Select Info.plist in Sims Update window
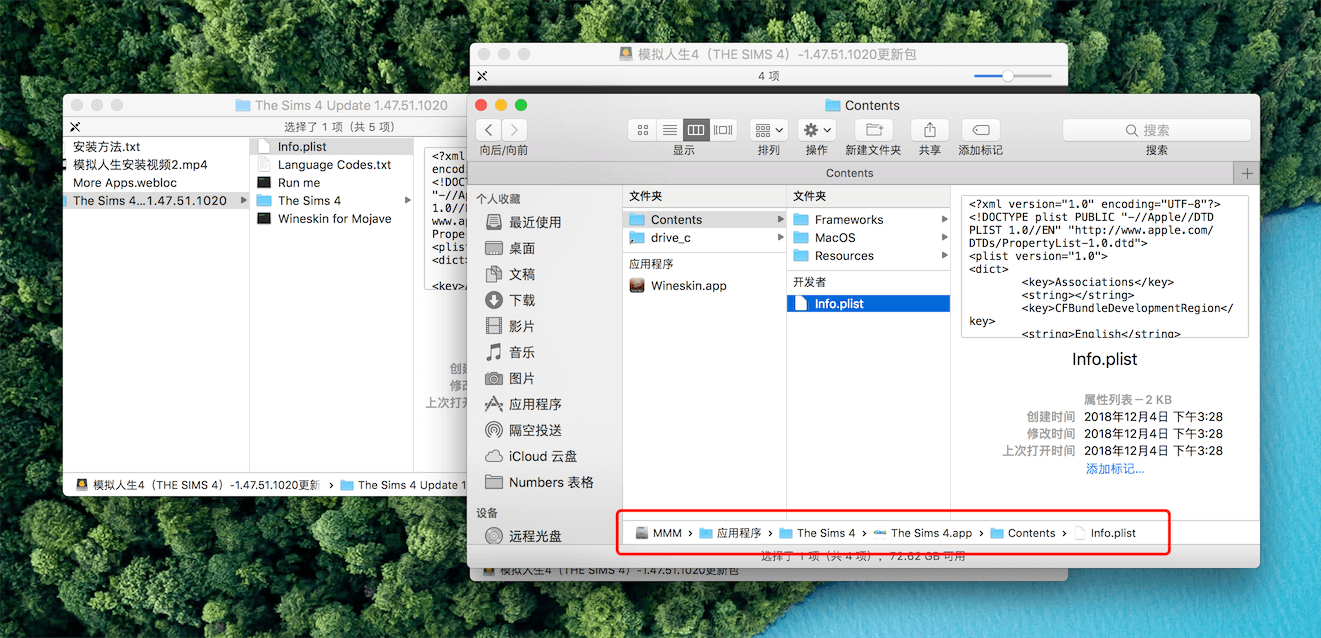Image resolution: width=1321 pixels, height=638 pixels. pyautogui.click(x=331, y=147)
